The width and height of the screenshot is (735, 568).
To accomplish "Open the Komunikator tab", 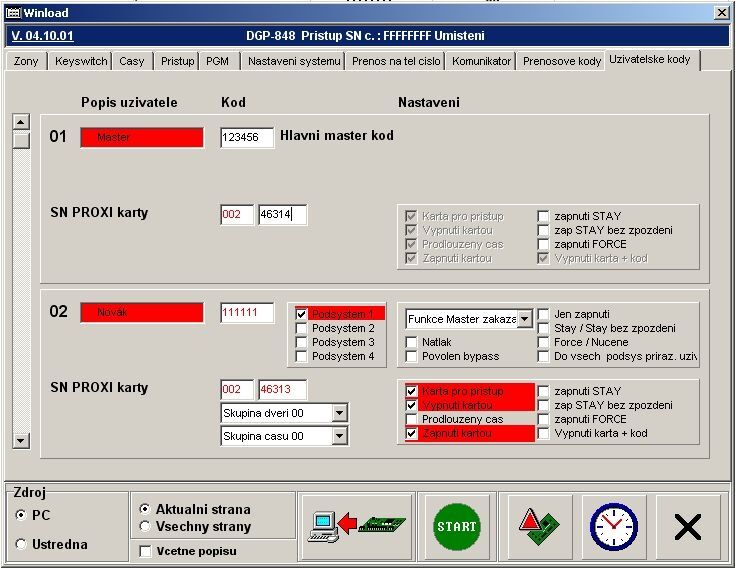I will pos(481,61).
